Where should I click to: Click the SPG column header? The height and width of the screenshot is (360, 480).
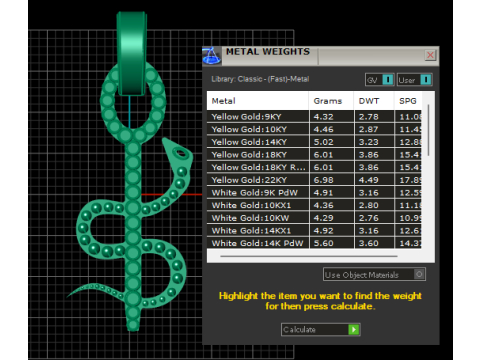click(408, 101)
